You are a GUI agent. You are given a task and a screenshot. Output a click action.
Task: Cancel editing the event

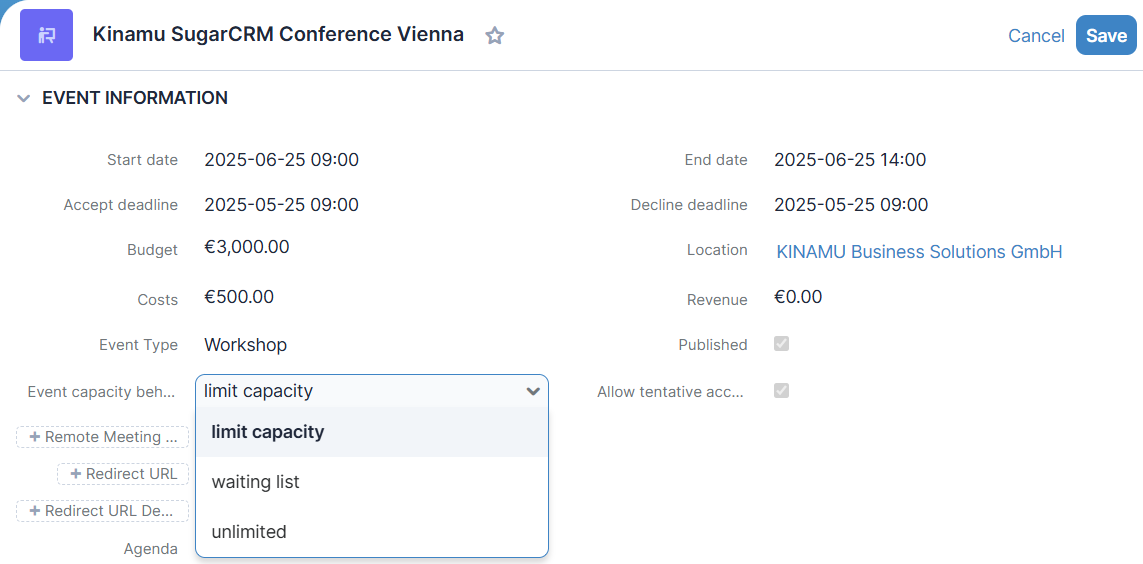coord(1036,36)
